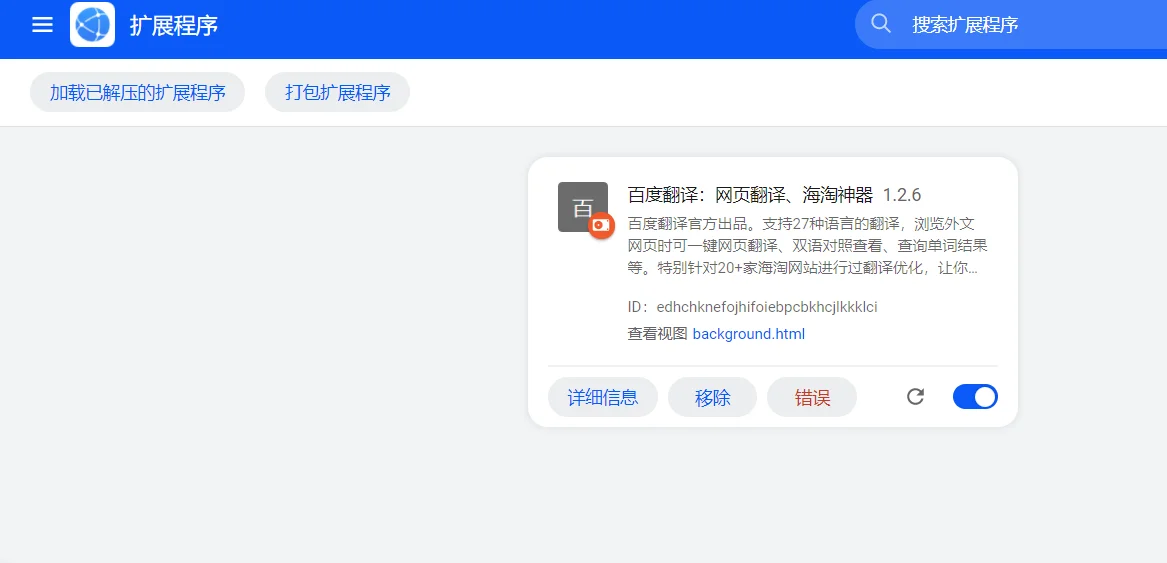The image size is (1167, 563).
Task: Open the hamburger main menu
Action: point(42,25)
